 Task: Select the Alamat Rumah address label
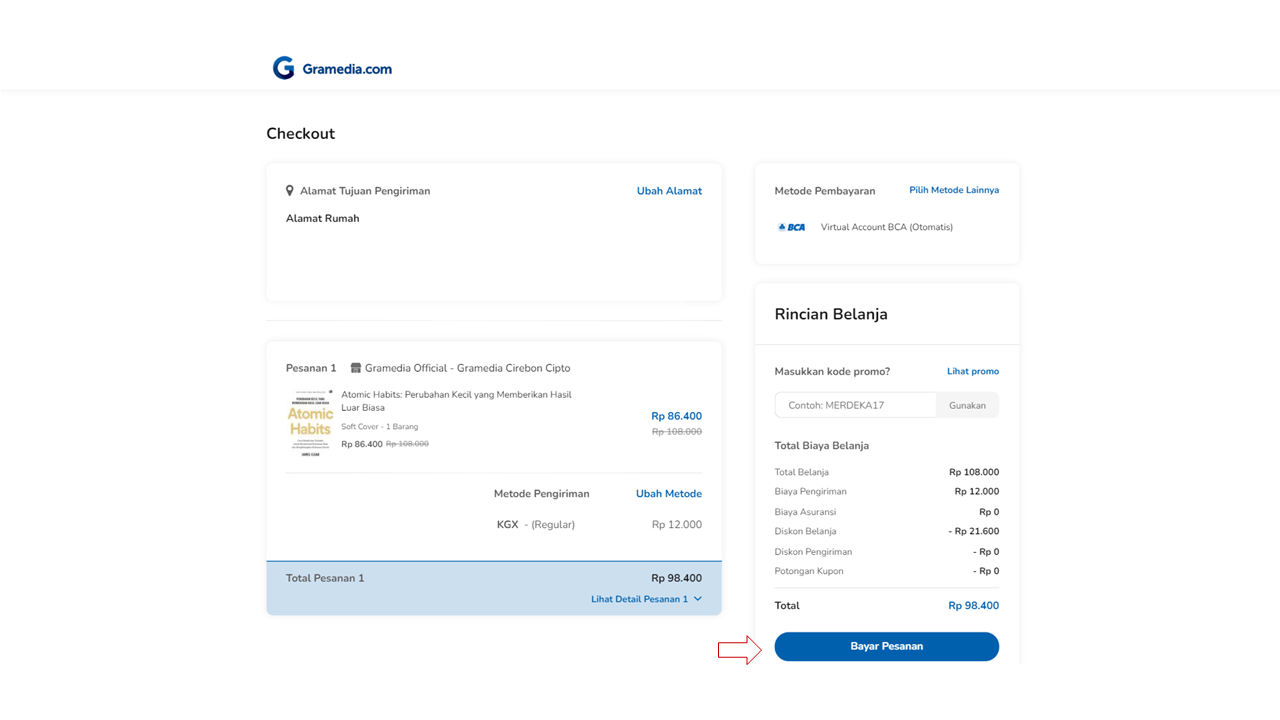(322, 218)
